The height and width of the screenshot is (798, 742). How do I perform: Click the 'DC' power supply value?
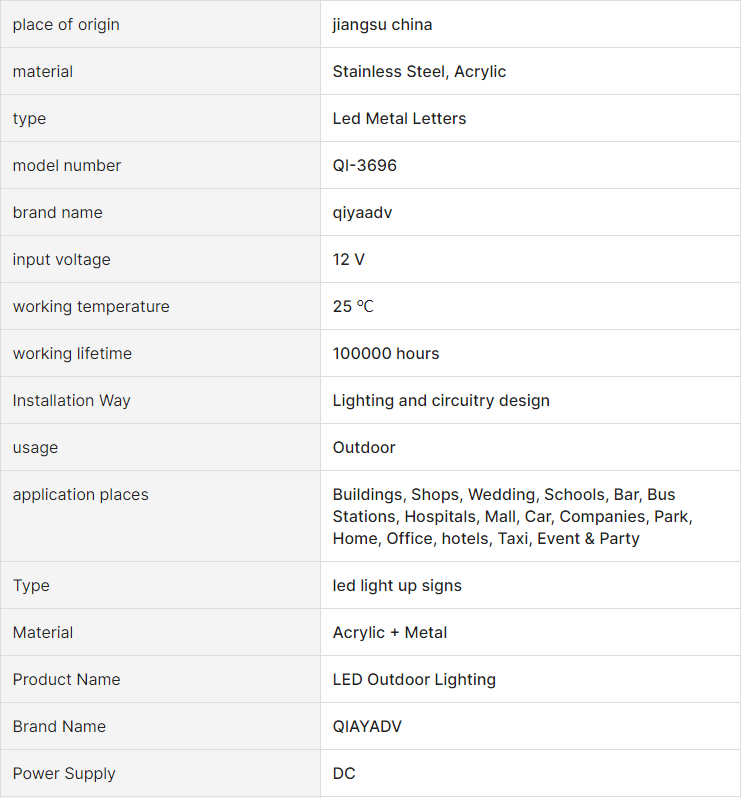coord(344,773)
